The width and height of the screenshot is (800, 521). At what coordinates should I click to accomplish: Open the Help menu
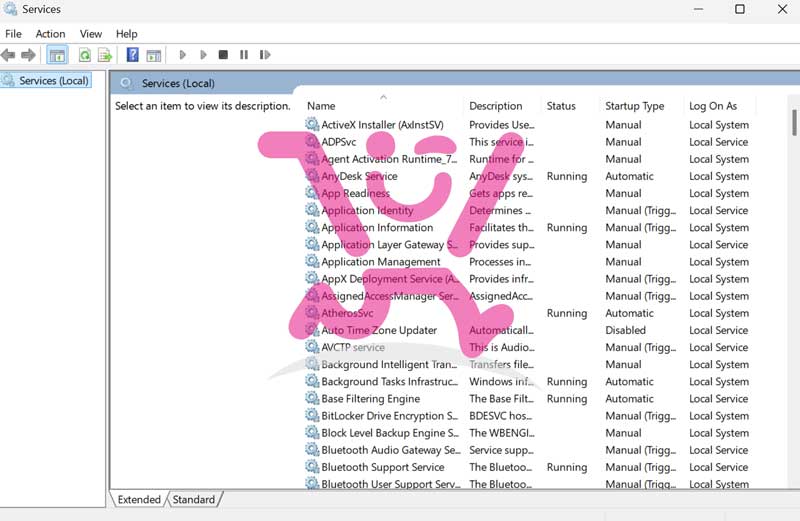(127, 34)
